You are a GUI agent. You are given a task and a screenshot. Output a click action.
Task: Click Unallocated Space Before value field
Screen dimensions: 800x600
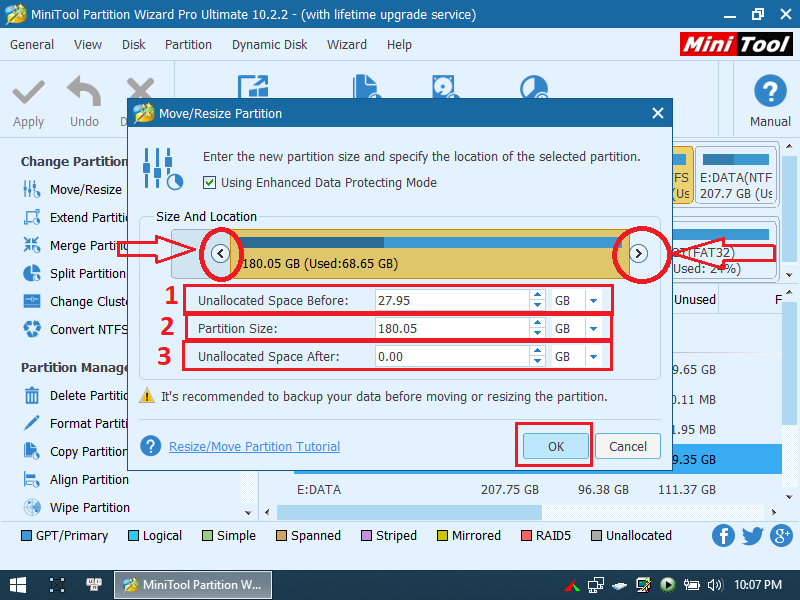click(452, 301)
